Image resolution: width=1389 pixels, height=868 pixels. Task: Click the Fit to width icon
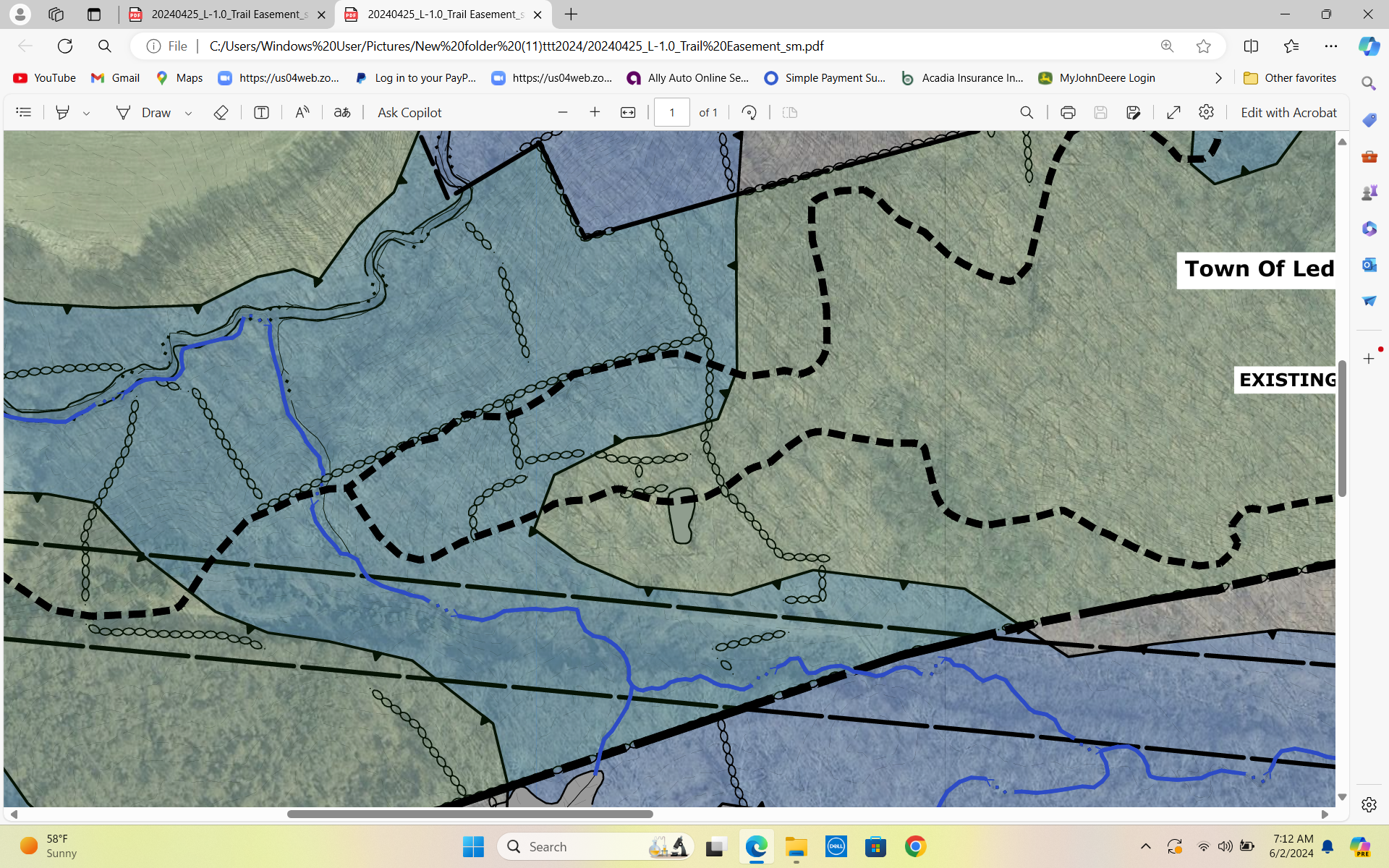pos(628,112)
